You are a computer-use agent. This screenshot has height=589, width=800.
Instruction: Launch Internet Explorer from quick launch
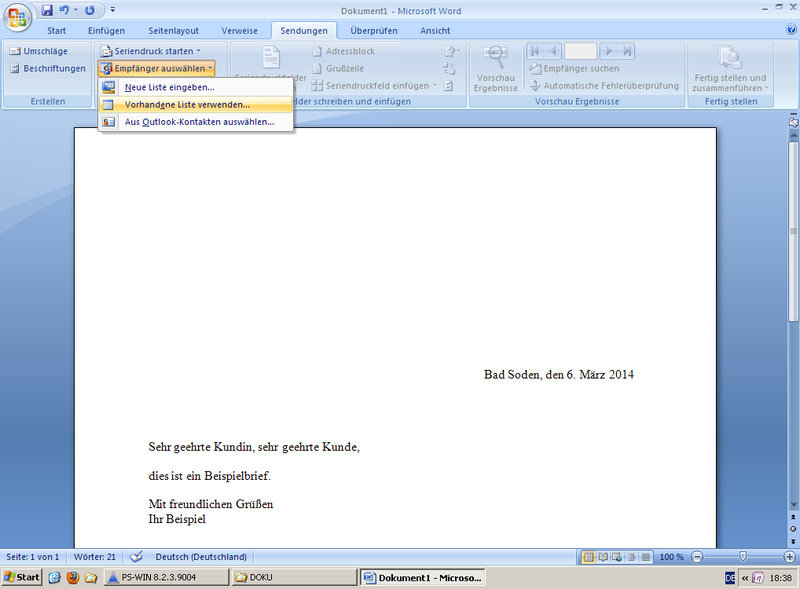pos(55,577)
